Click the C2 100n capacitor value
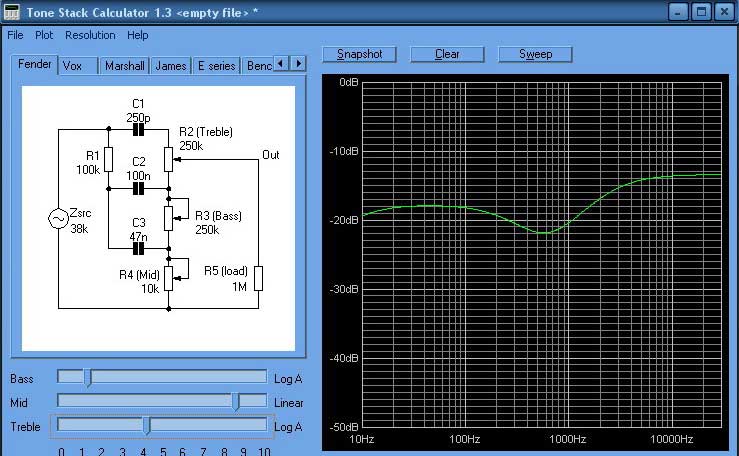 pyautogui.click(x=138, y=176)
